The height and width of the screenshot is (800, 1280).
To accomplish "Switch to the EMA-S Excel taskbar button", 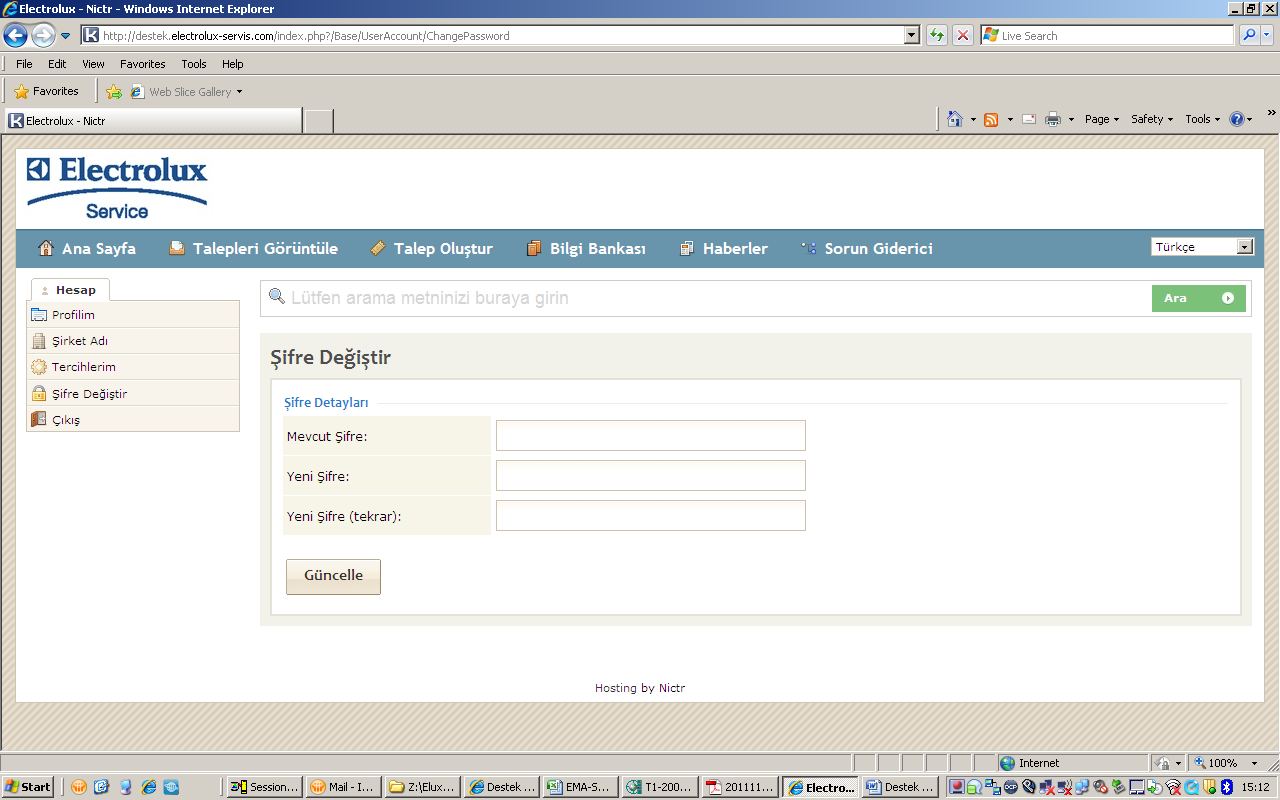I will (580, 787).
